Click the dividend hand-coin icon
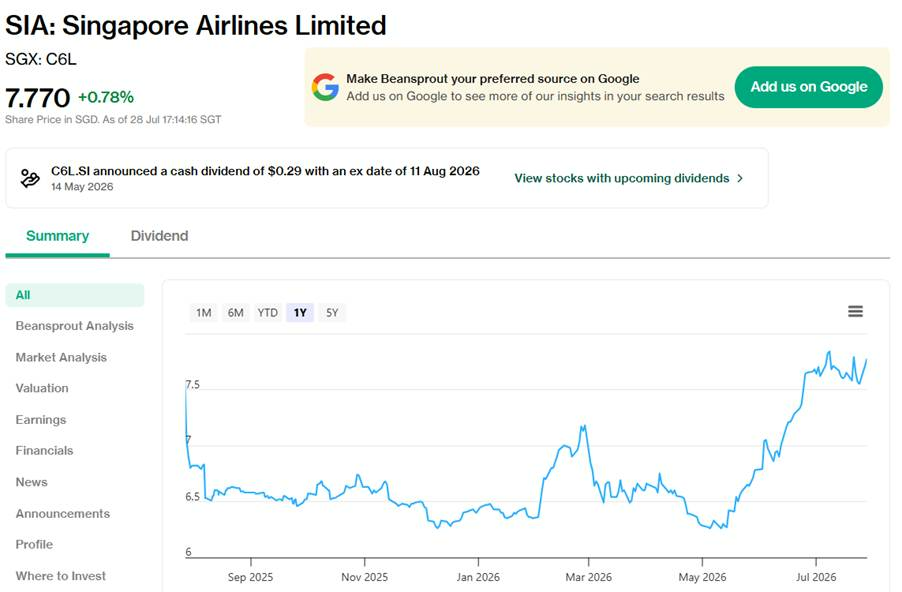Screen dimensions: 902x592 (x=30, y=178)
